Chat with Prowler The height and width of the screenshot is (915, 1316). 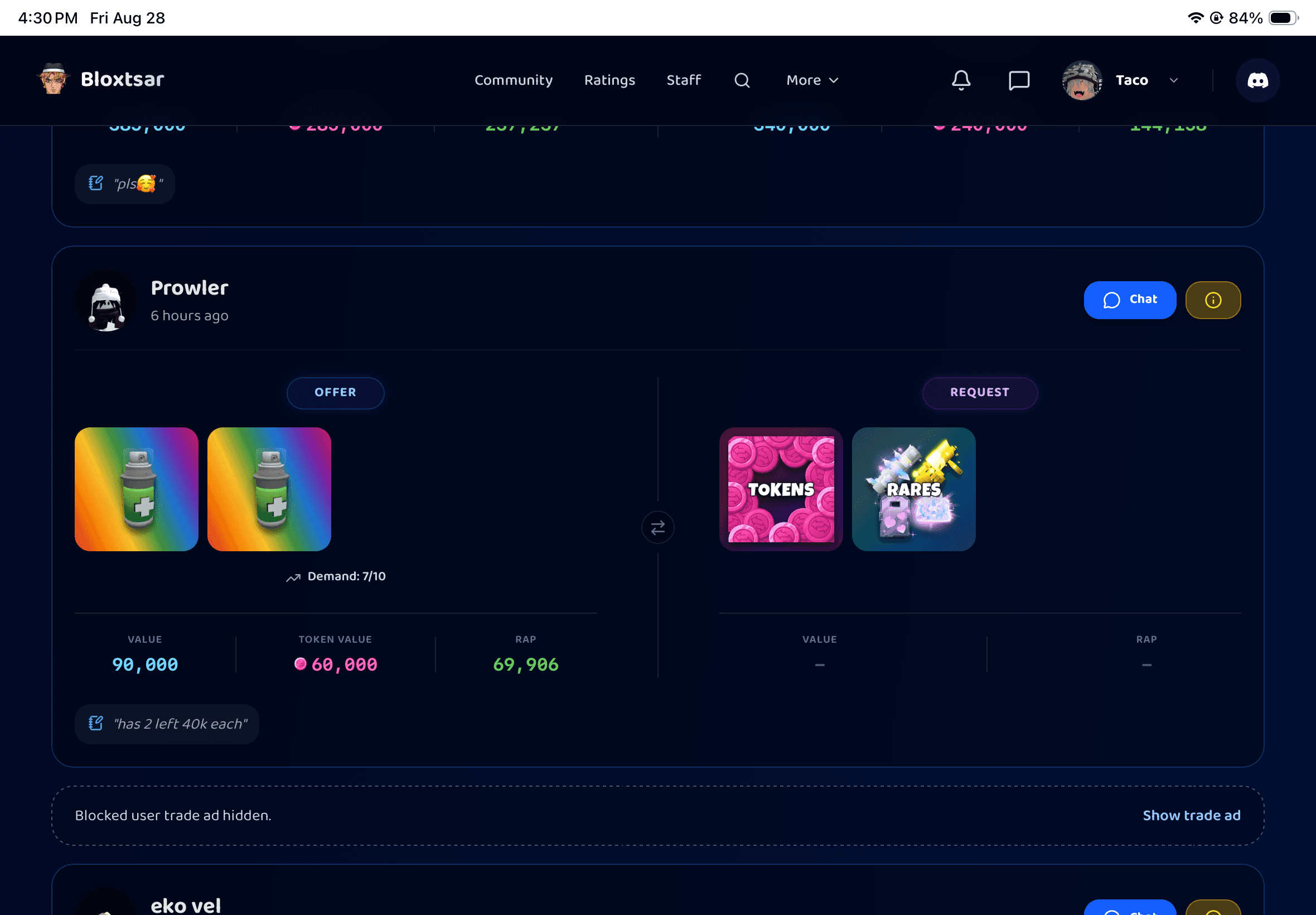click(x=1130, y=300)
